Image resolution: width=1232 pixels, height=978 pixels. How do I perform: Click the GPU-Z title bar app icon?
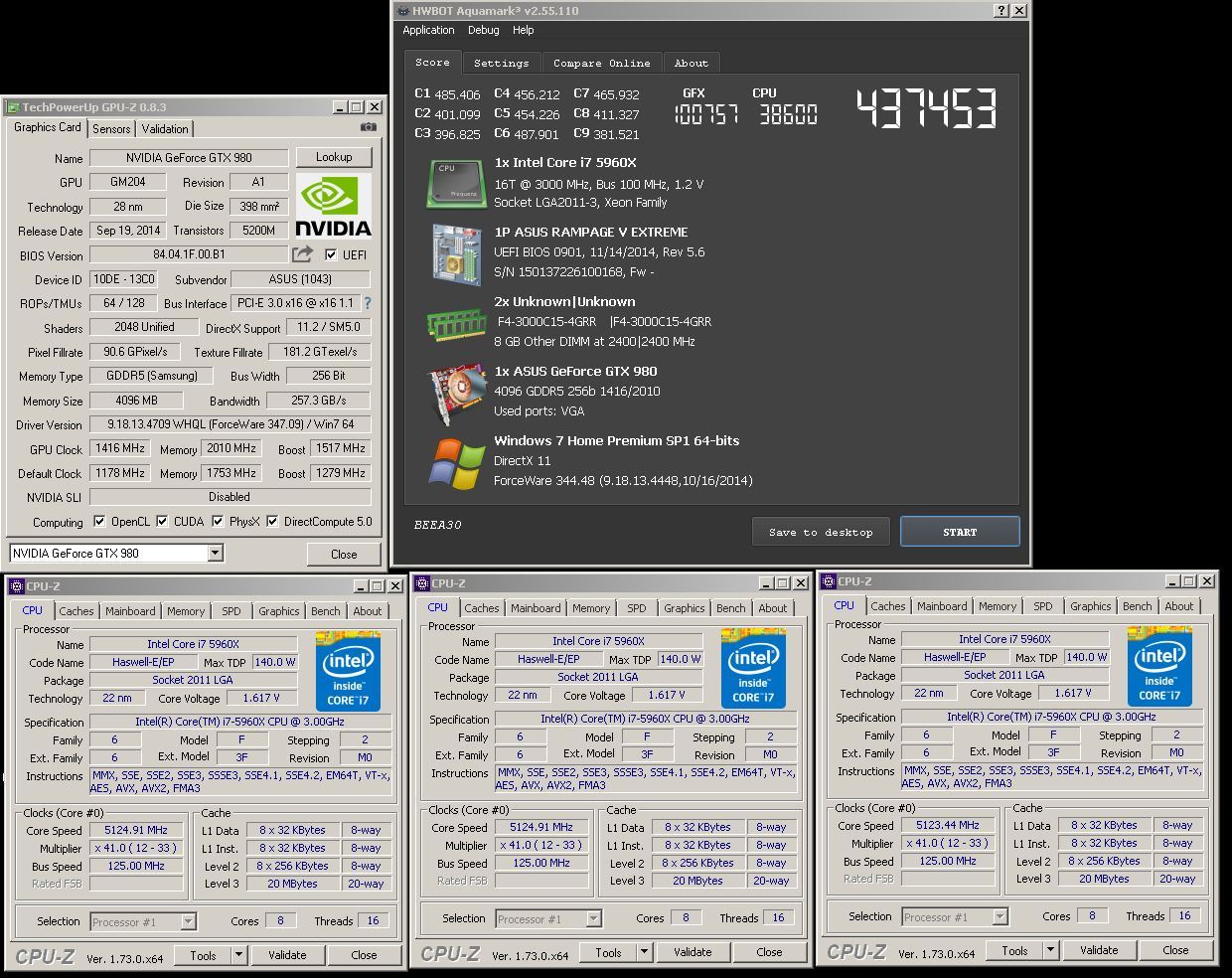[13, 107]
